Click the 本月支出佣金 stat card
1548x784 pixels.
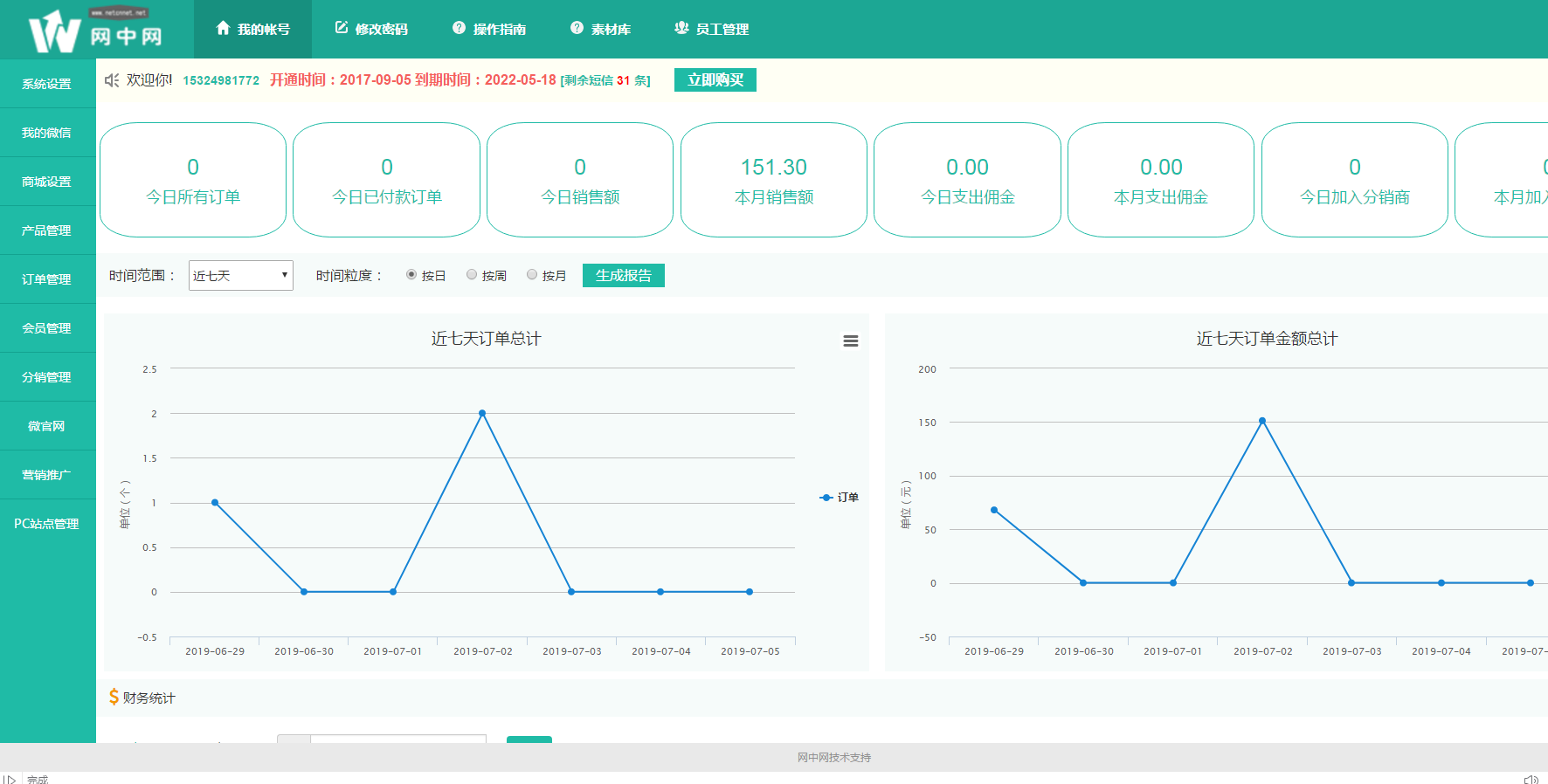pos(1161,180)
